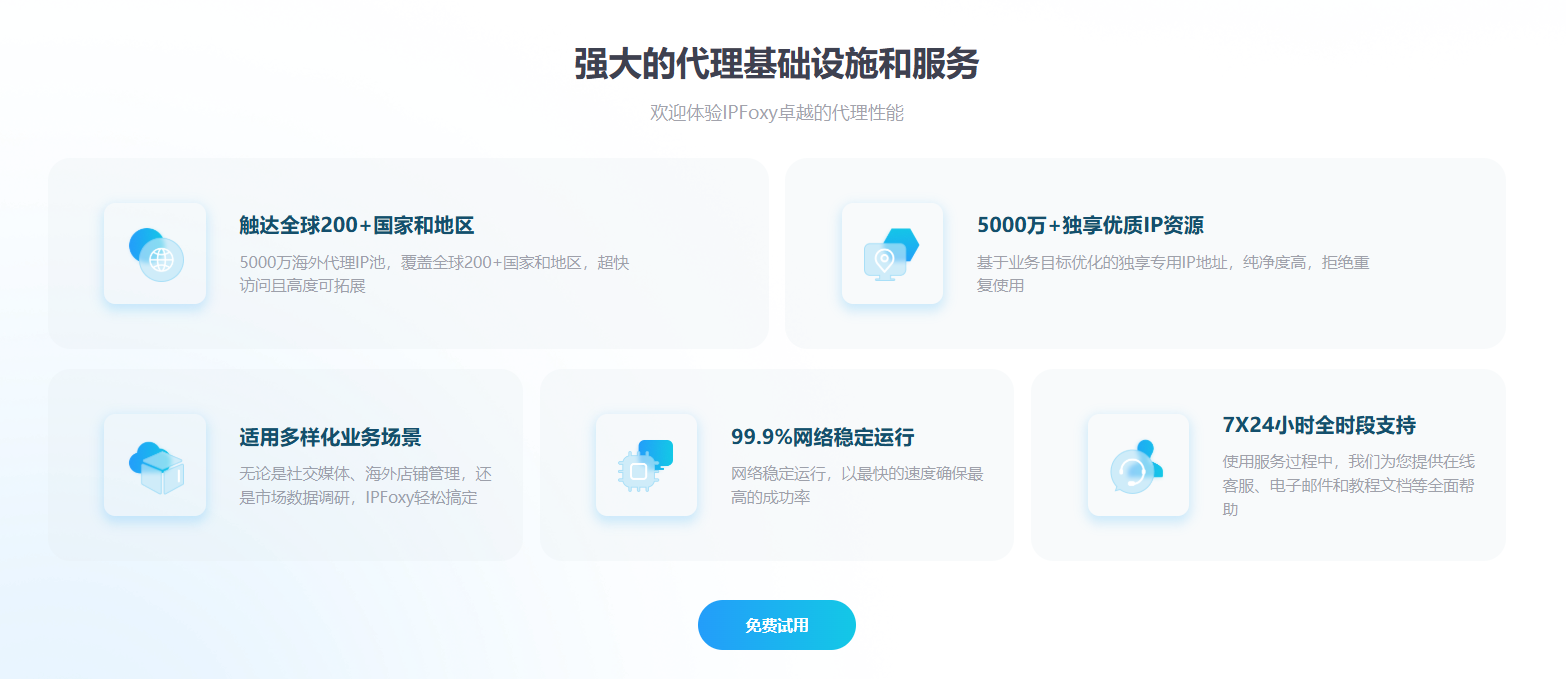Open the 7X24小时全时段支持 heading

1319,425
